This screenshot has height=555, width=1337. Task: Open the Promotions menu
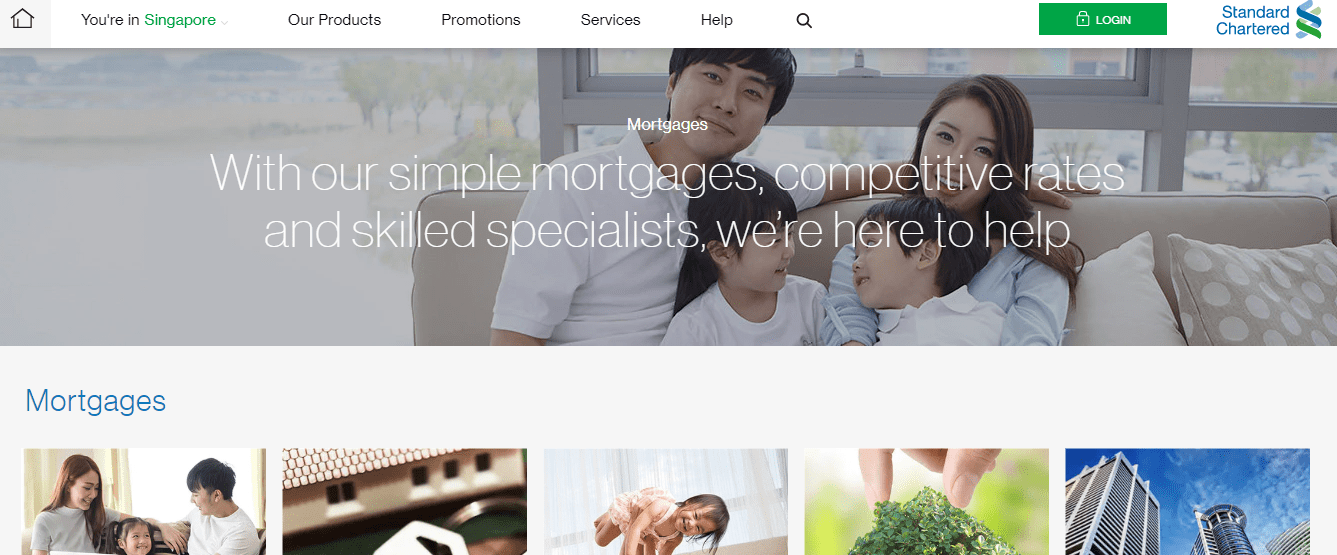point(481,20)
